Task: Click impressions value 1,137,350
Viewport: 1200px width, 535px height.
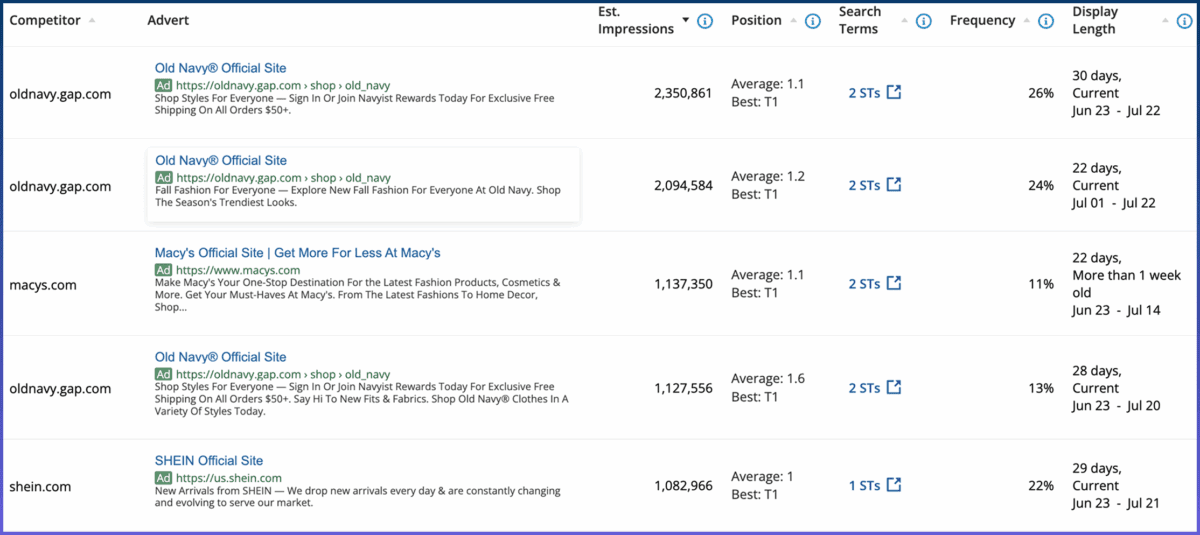Action: (683, 284)
